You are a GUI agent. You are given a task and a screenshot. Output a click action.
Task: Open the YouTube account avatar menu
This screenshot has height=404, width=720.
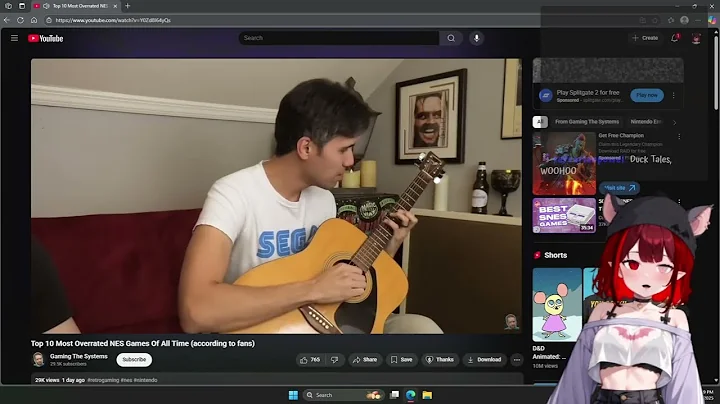696,39
